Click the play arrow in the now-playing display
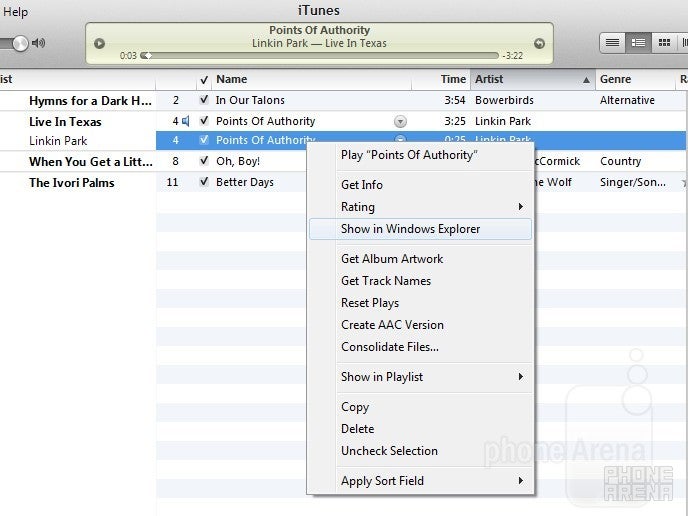Screen dimensions: 688x516 (x=100, y=43)
